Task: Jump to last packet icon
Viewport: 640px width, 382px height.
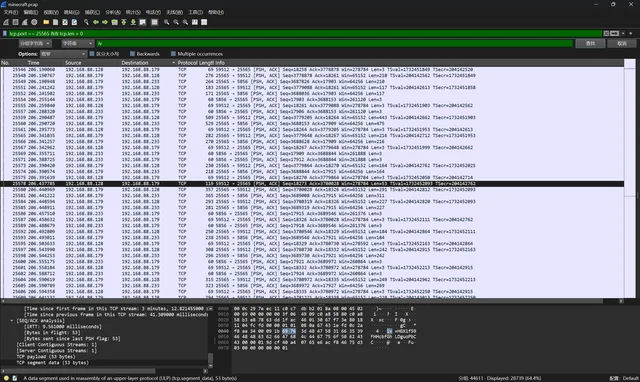Action: 133,22
